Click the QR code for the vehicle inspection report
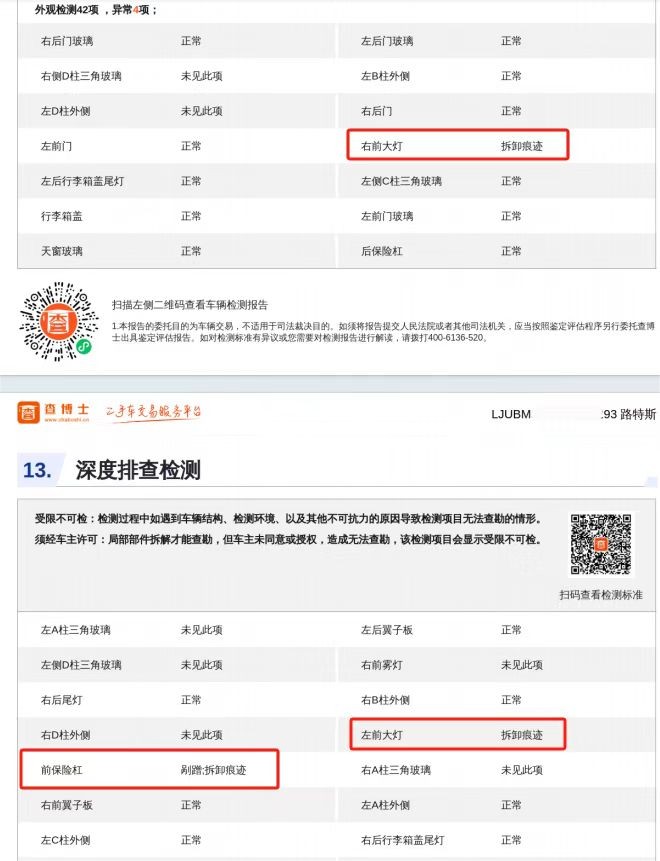Viewport: 660px width, 861px height. (x=59, y=323)
